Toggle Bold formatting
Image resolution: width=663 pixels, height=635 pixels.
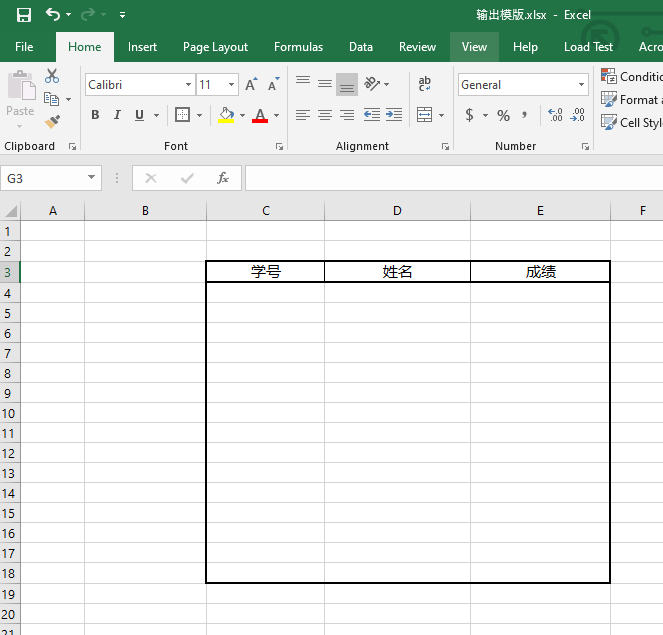[95, 115]
